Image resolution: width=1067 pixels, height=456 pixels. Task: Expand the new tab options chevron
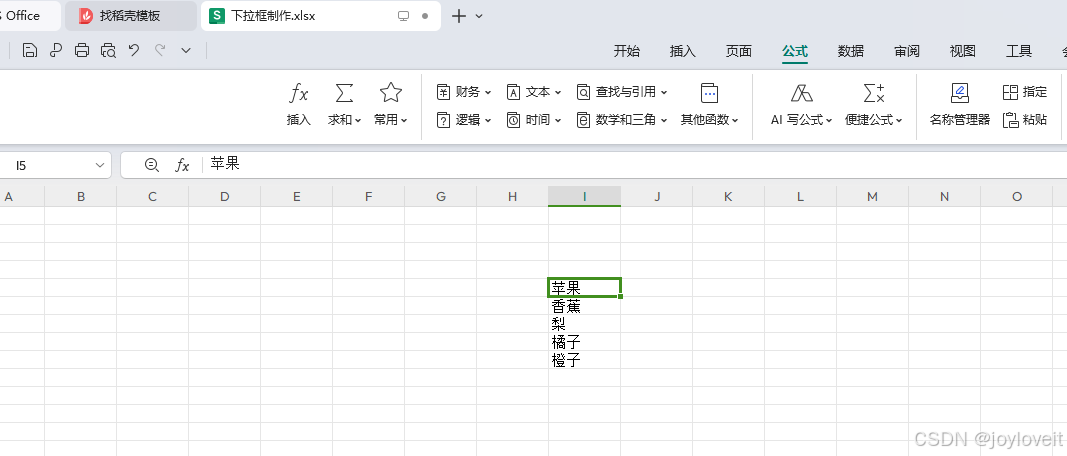pos(479,16)
